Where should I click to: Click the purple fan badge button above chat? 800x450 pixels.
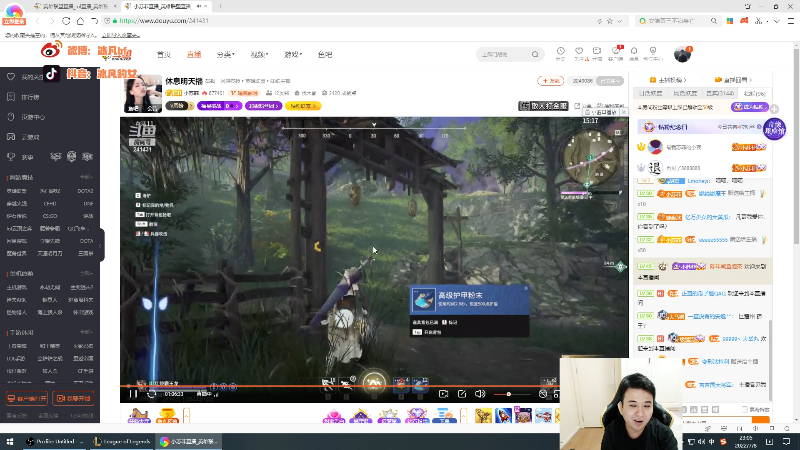pyautogui.click(x=749, y=107)
